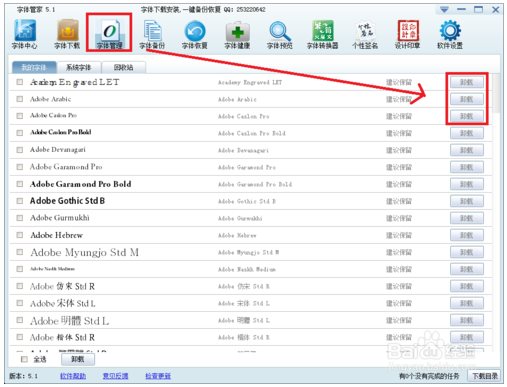Open the 字体转换器 font converter icon
This screenshot has height=387, width=507.
coord(322,34)
